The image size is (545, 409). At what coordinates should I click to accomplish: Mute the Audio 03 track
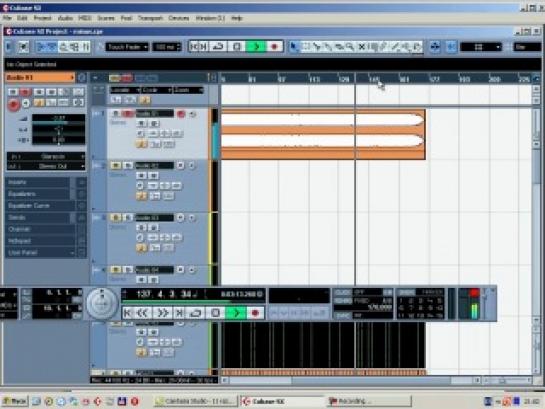coord(116,218)
